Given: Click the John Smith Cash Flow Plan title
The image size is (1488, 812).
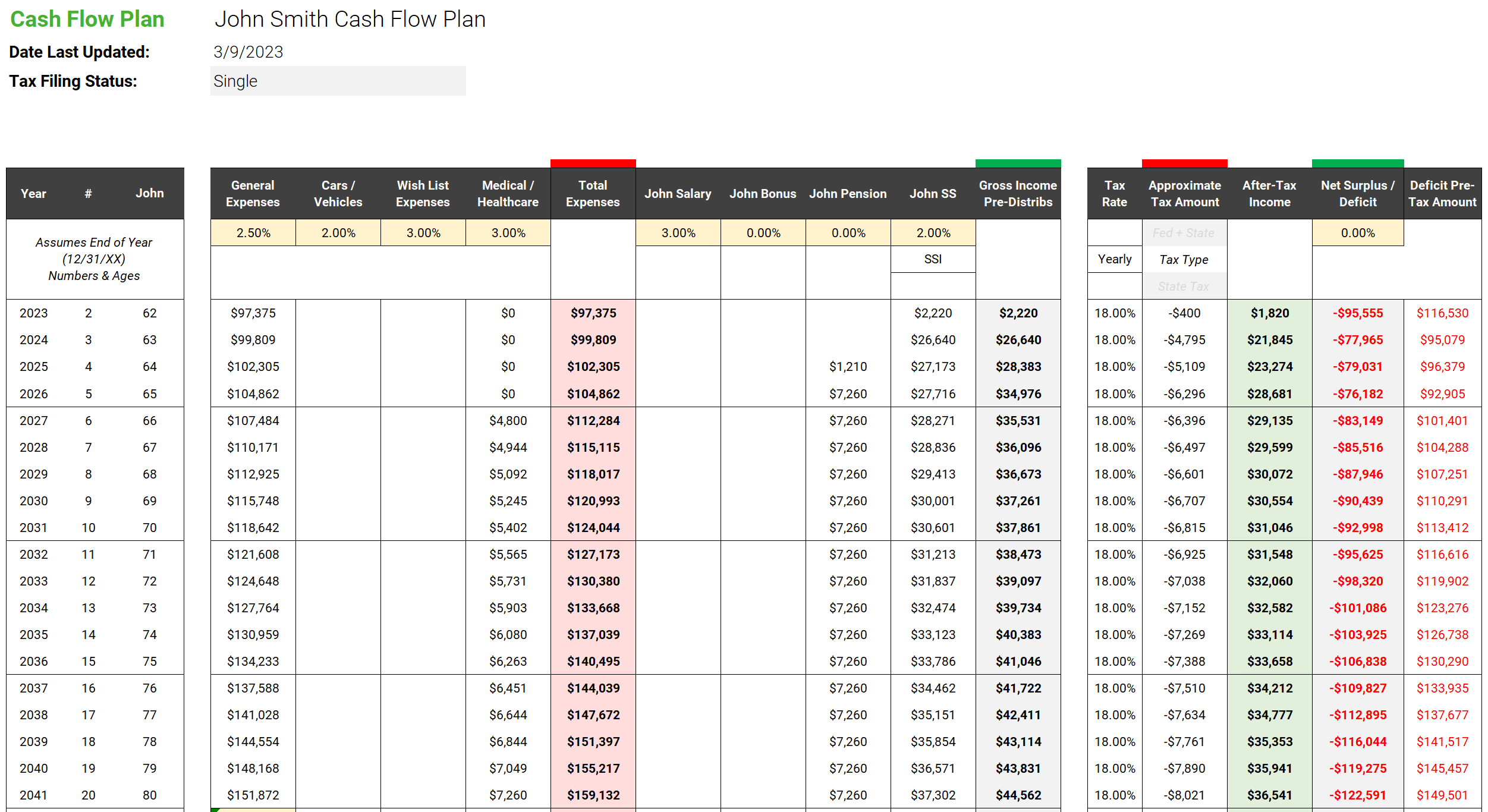Looking at the screenshot, I should point(351,19).
